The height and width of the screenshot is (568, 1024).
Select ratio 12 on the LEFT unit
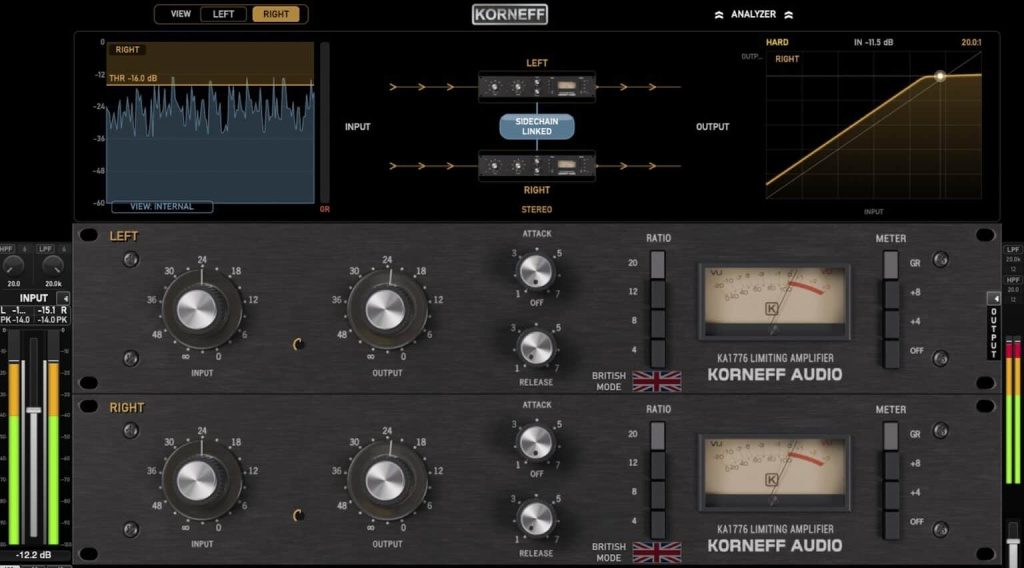[x=658, y=293]
